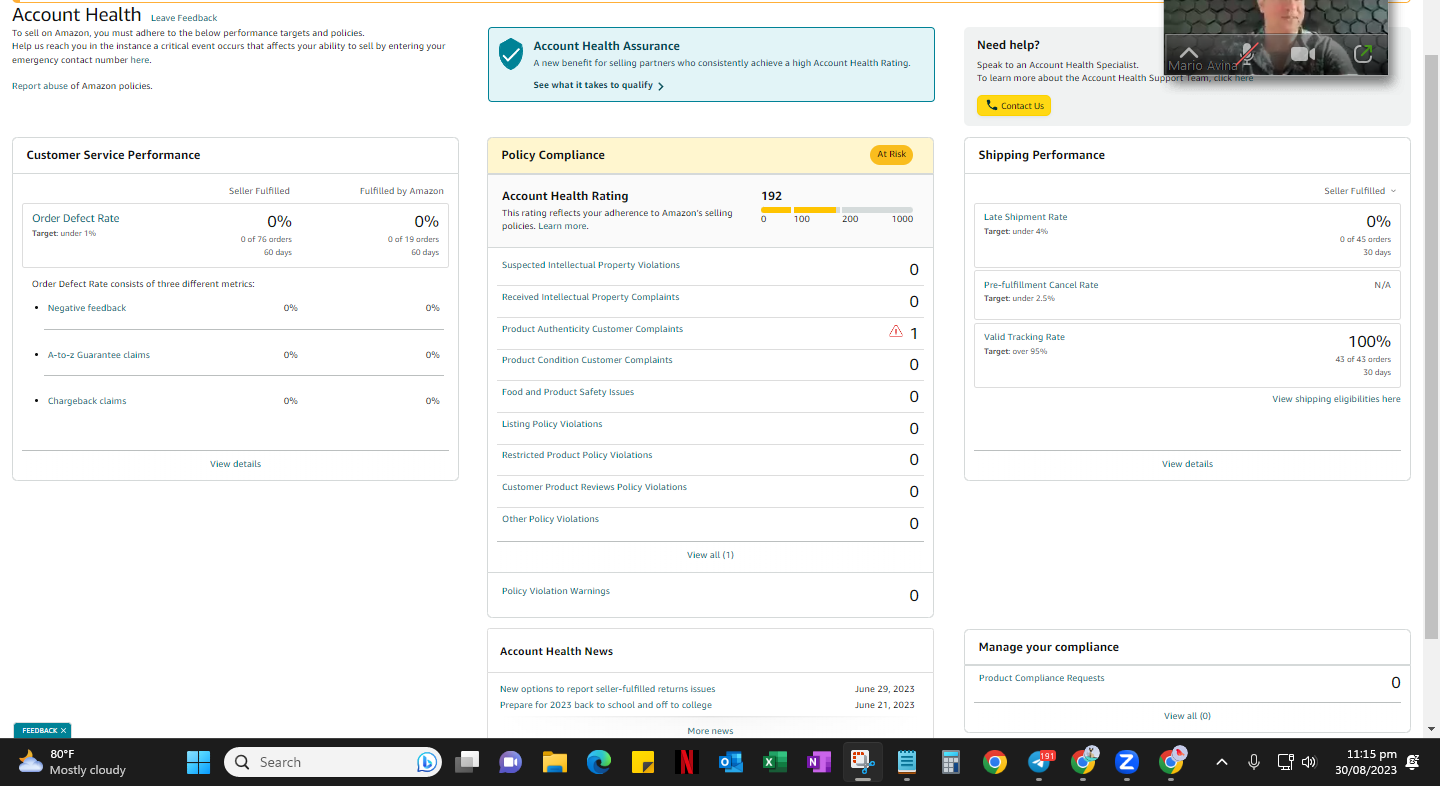Click the Contact Us button
Image resolution: width=1440 pixels, height=786 pixels.
tap(1014, 106)
